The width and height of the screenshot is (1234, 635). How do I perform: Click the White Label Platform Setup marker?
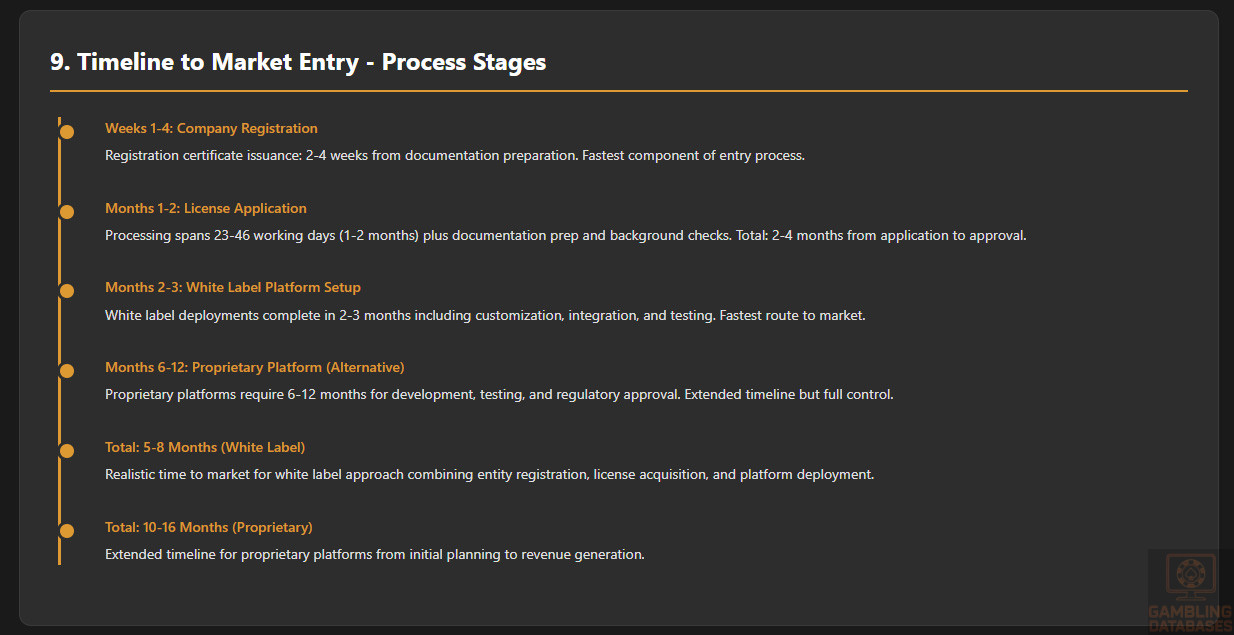click(x=67, y=291)
